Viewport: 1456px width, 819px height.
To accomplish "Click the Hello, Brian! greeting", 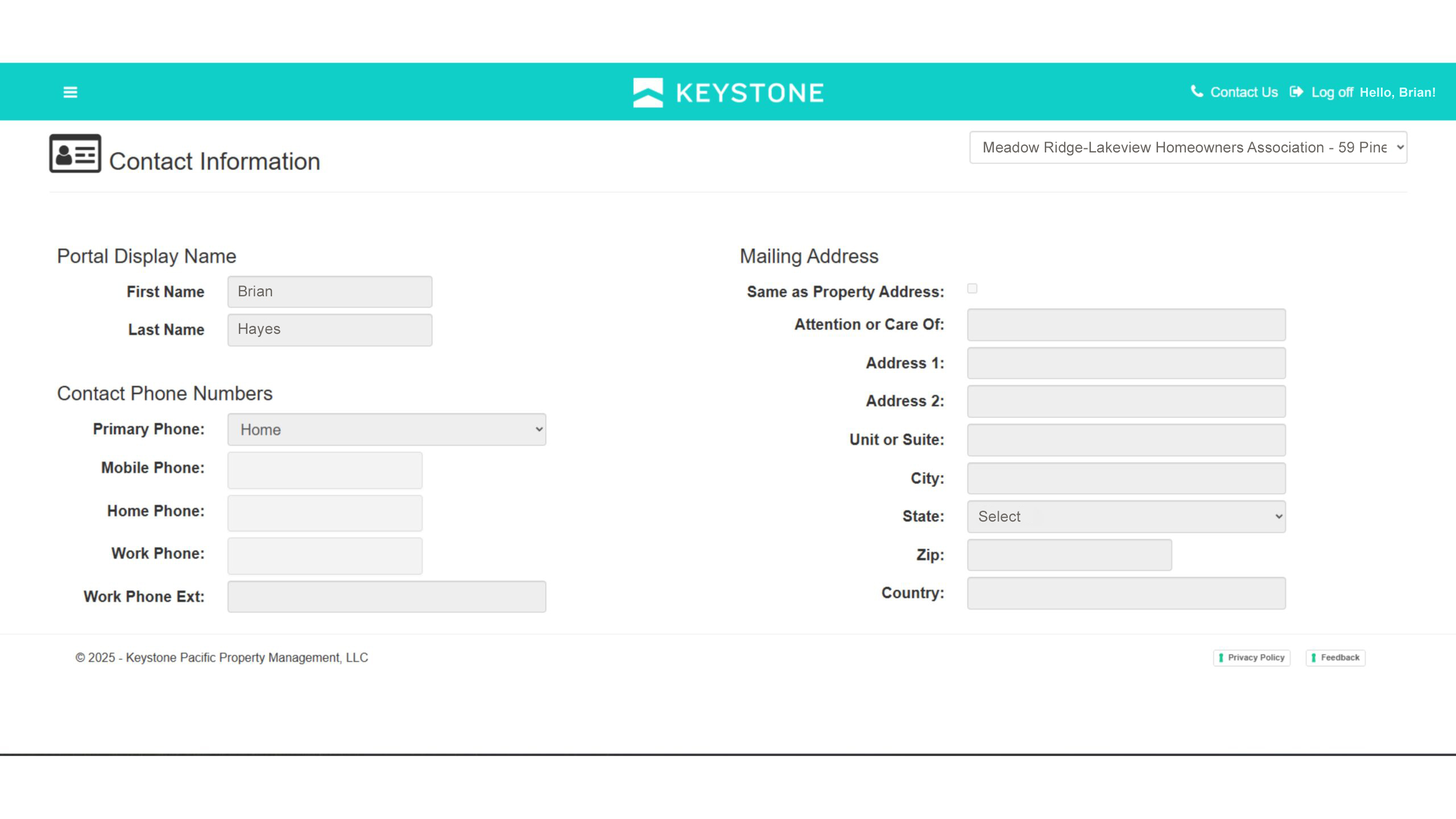I will [1397, 92].
